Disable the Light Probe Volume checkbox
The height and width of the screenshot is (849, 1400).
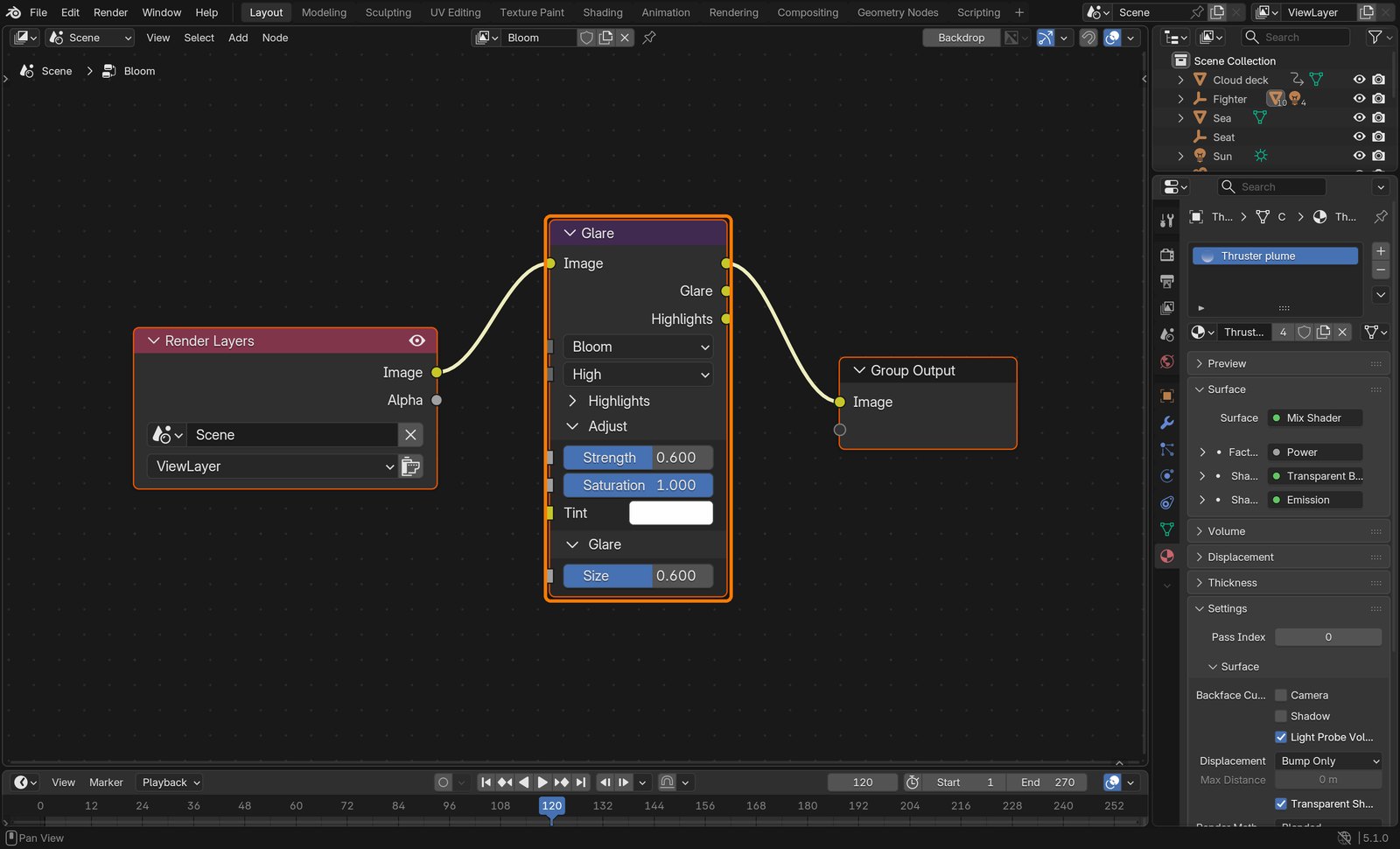pos(1281,737)
